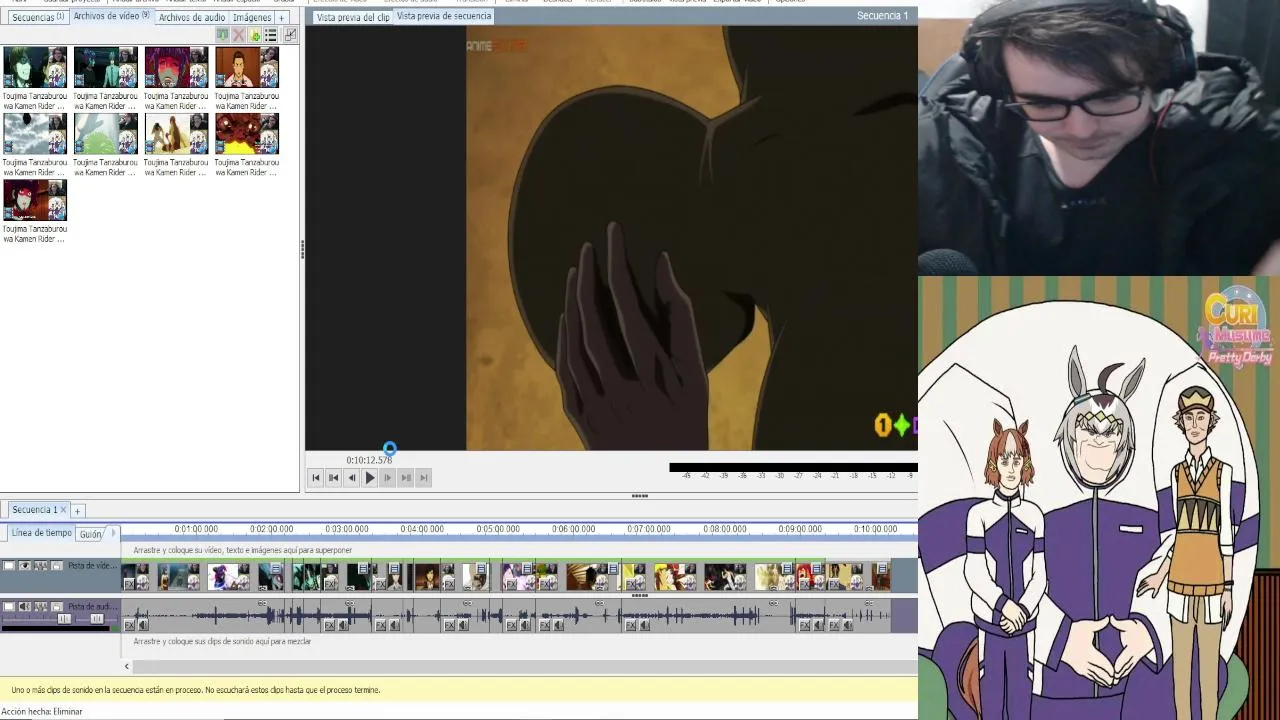1280x720 pixels.
Task: Click the 0:10:12.578 timecode display
Action: point(369,461)
